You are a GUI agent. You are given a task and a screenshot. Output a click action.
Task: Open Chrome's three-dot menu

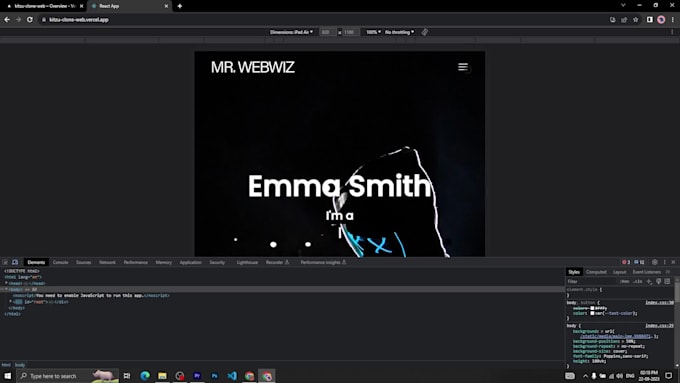[x=673, y=20]
